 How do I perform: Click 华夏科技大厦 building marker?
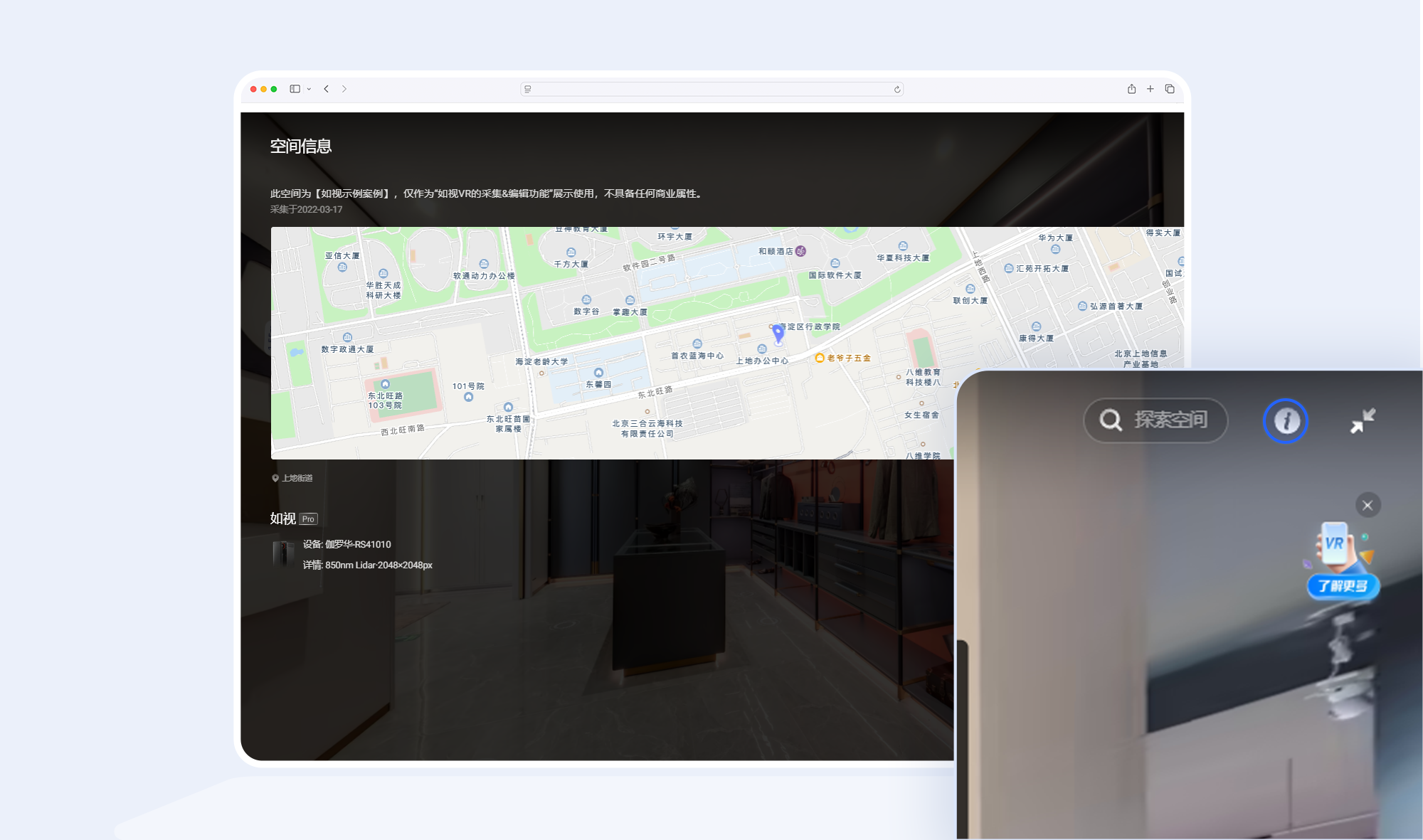click(x=903, y=247)
